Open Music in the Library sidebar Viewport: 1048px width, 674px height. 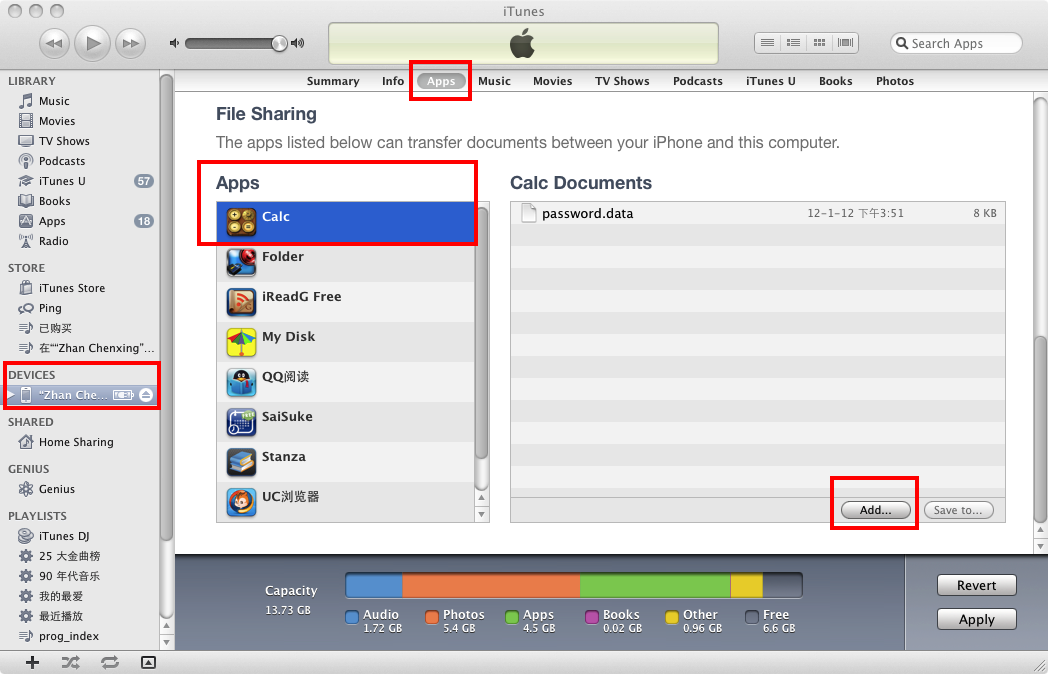click(80, 101)
